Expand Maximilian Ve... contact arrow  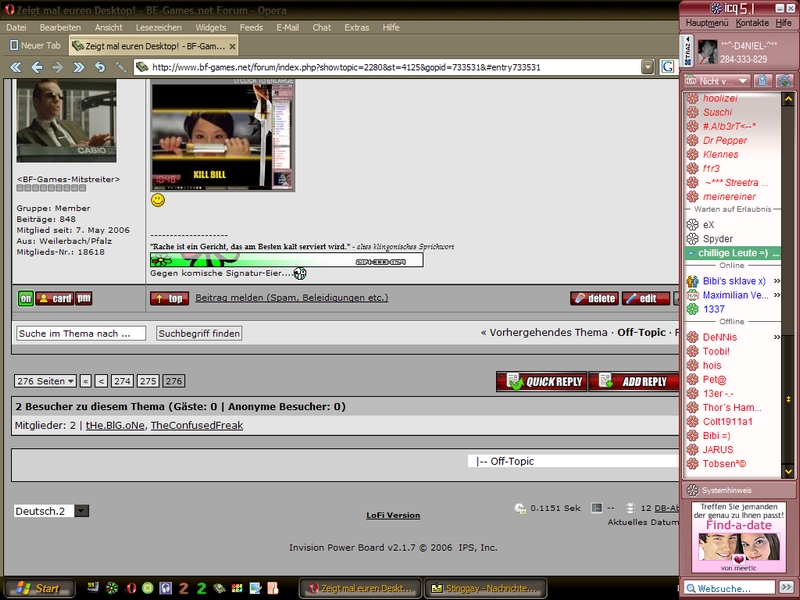[x=777, y=295]
